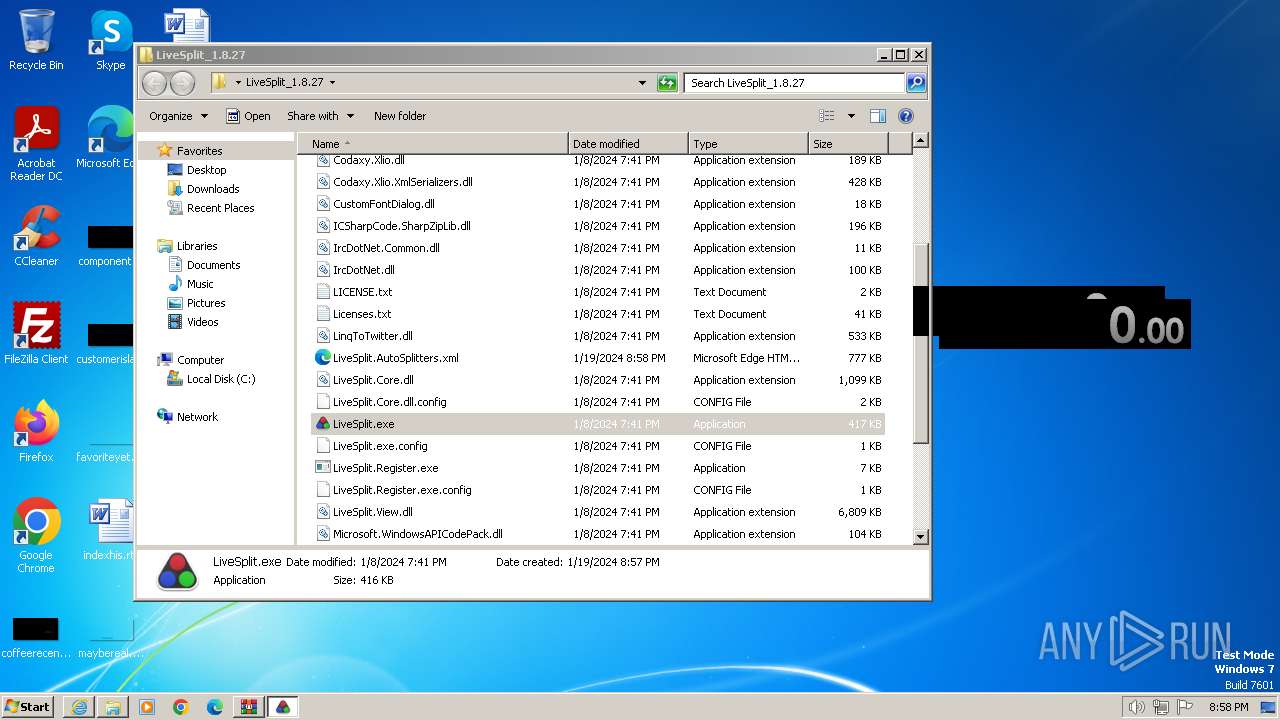The height and width of the screenshot is (720, 1280).
Task: Open Skype desktop shortcut
Action: (110, 40)
